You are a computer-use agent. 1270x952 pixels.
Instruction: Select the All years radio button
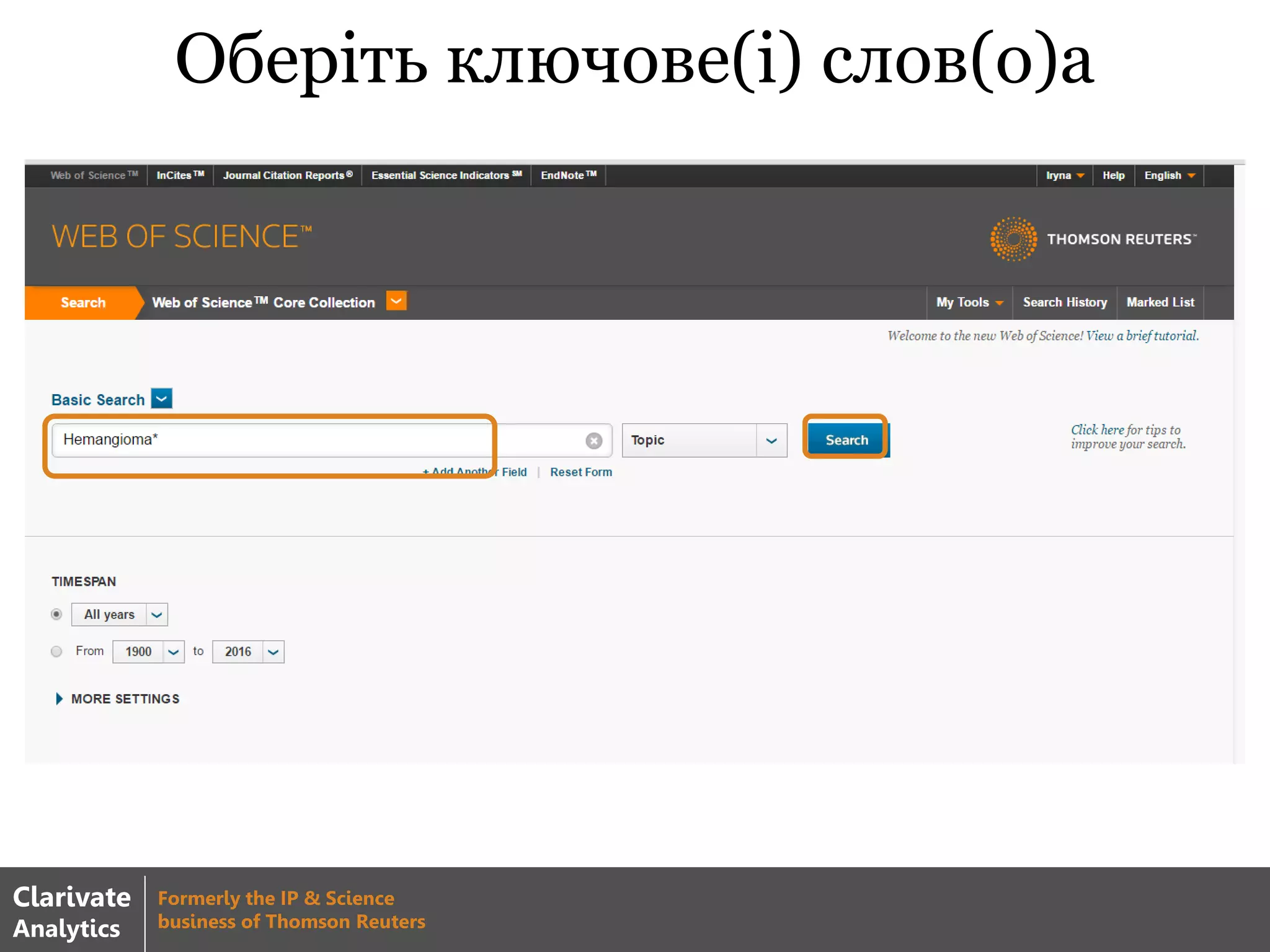coord(56,614)
